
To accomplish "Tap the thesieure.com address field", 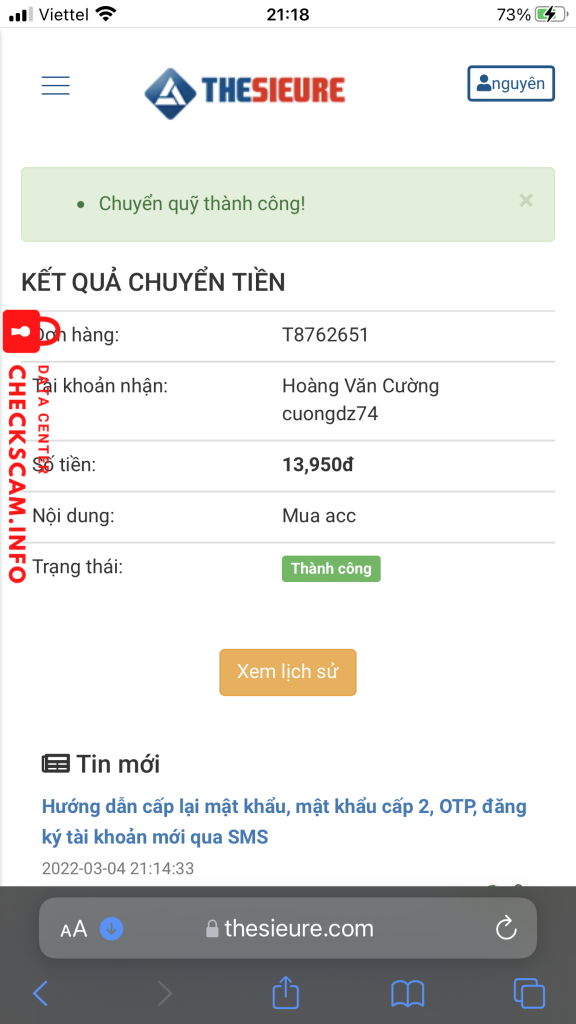I will (x=288, y=928).
